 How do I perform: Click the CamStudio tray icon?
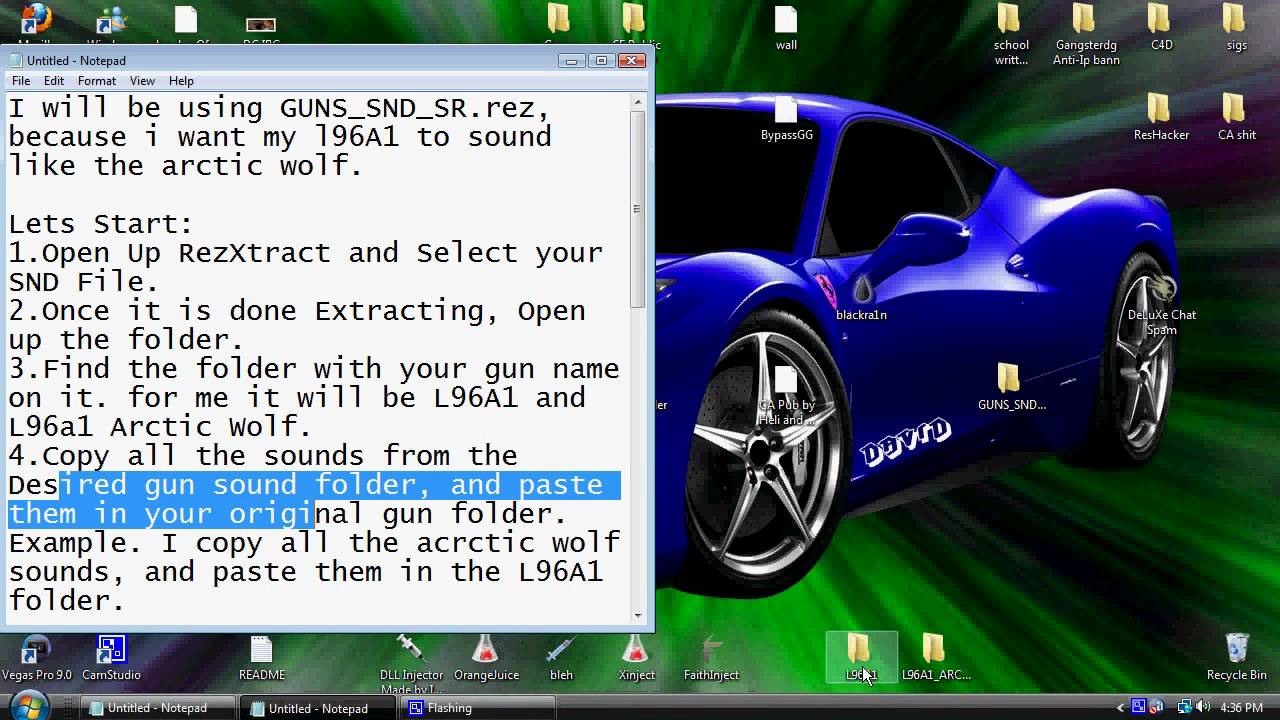point(1139,707)
